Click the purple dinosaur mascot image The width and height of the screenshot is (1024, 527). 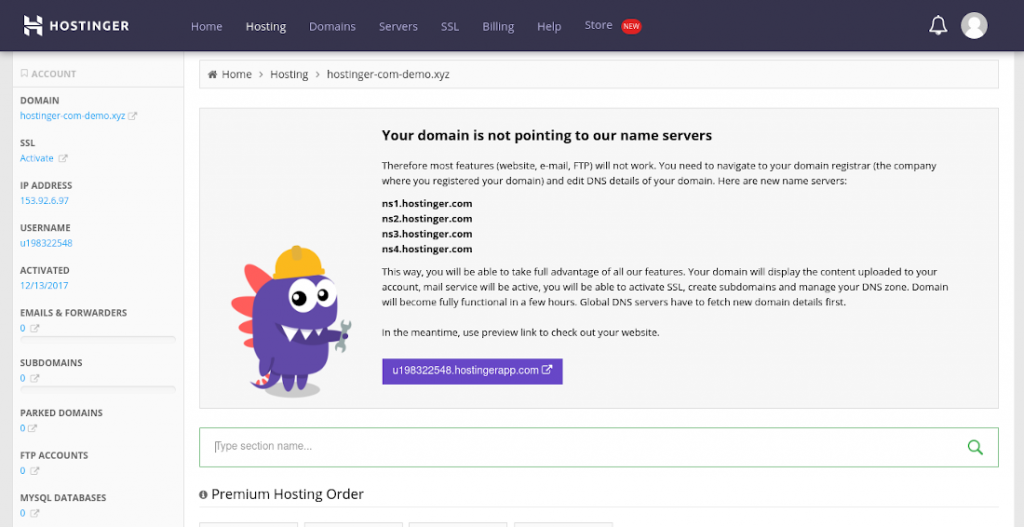pos(291,321)
